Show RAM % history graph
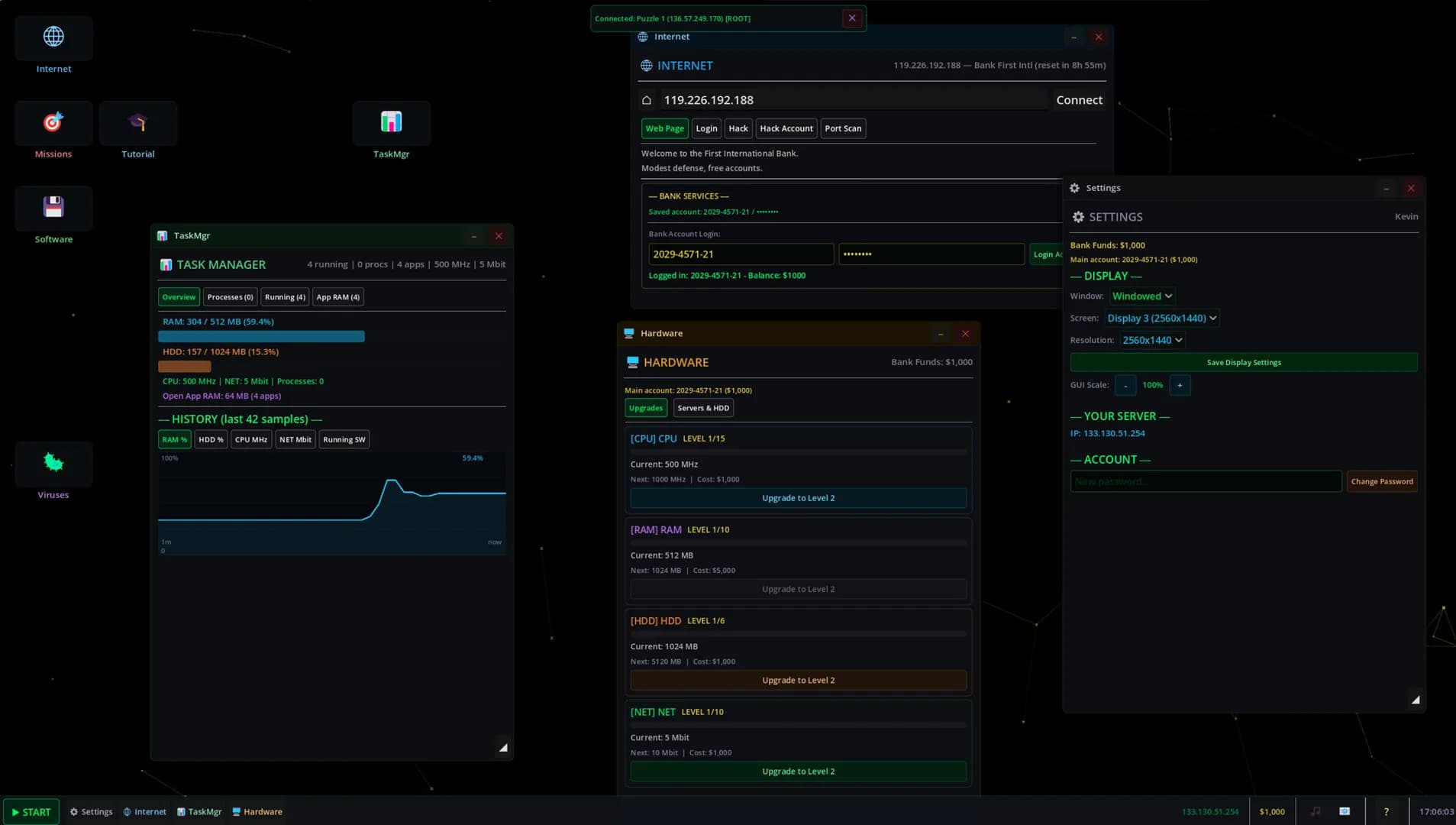Image resolution: width=1456 pixels, height=825 pixels. click(174, 439)
